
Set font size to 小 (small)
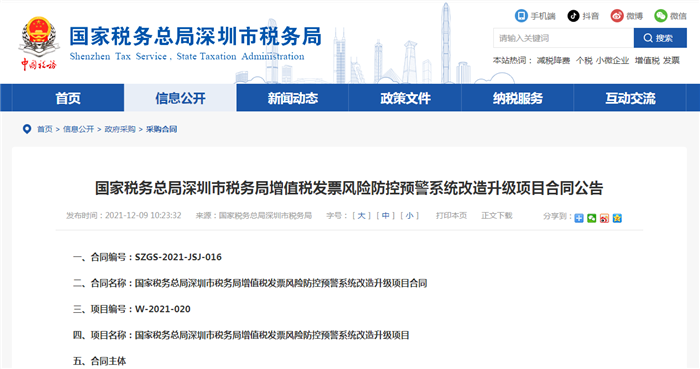[x=409, y=216]
